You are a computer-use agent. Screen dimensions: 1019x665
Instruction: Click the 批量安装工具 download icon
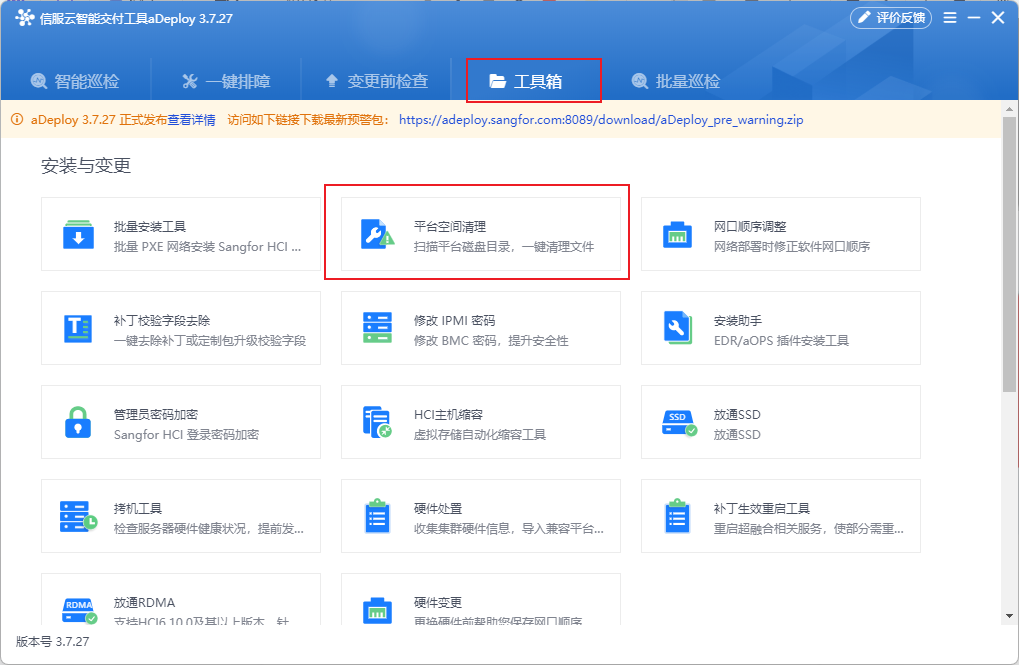click(79, 235)
